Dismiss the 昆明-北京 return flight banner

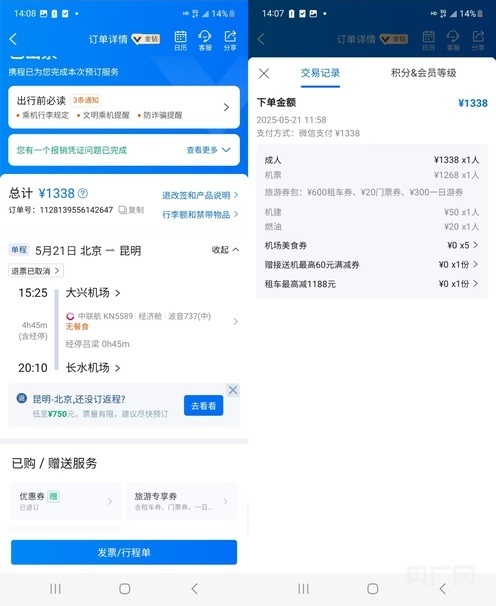[233, 390]
